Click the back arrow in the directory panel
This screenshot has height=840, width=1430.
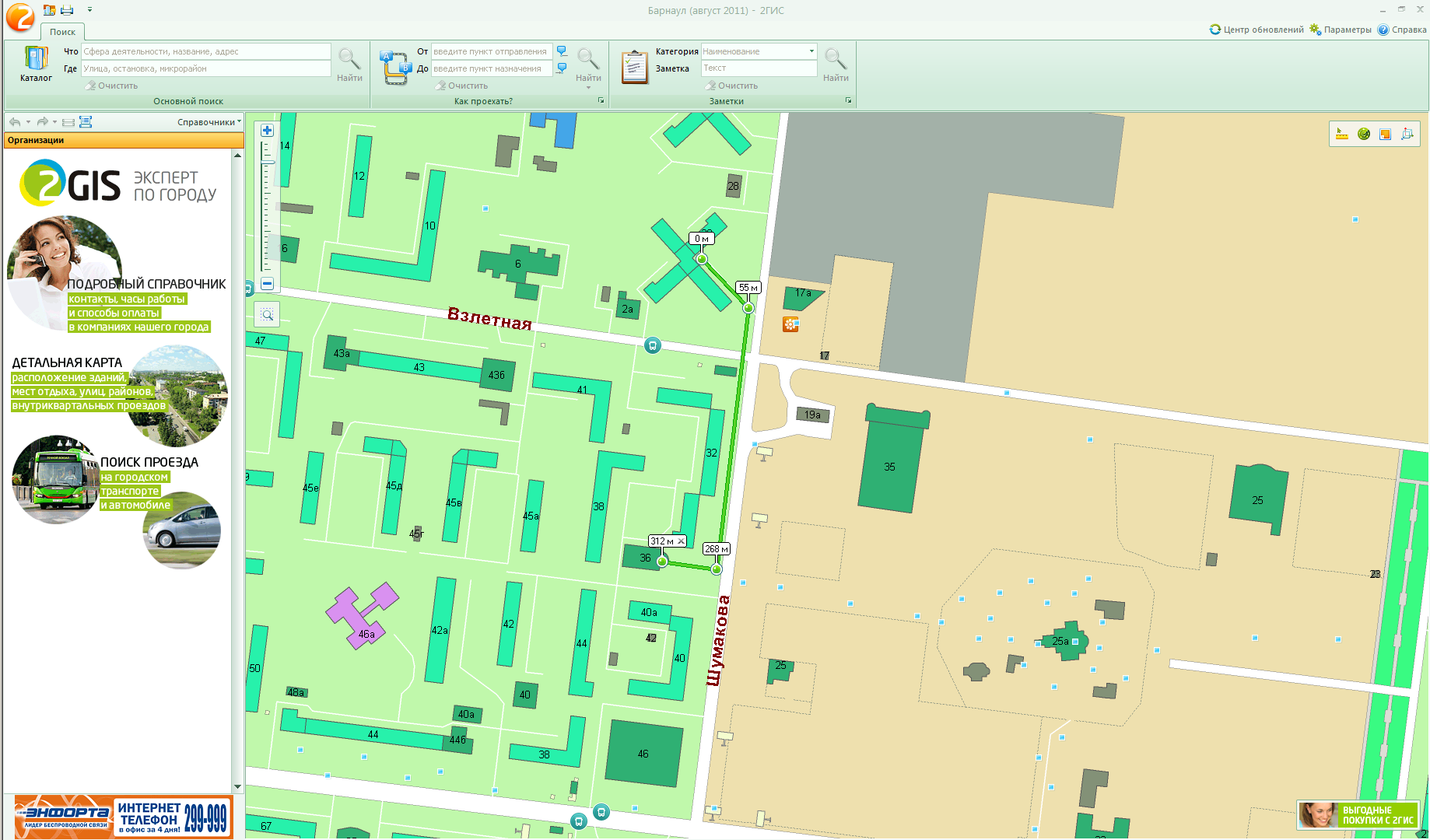pos(15,122)
